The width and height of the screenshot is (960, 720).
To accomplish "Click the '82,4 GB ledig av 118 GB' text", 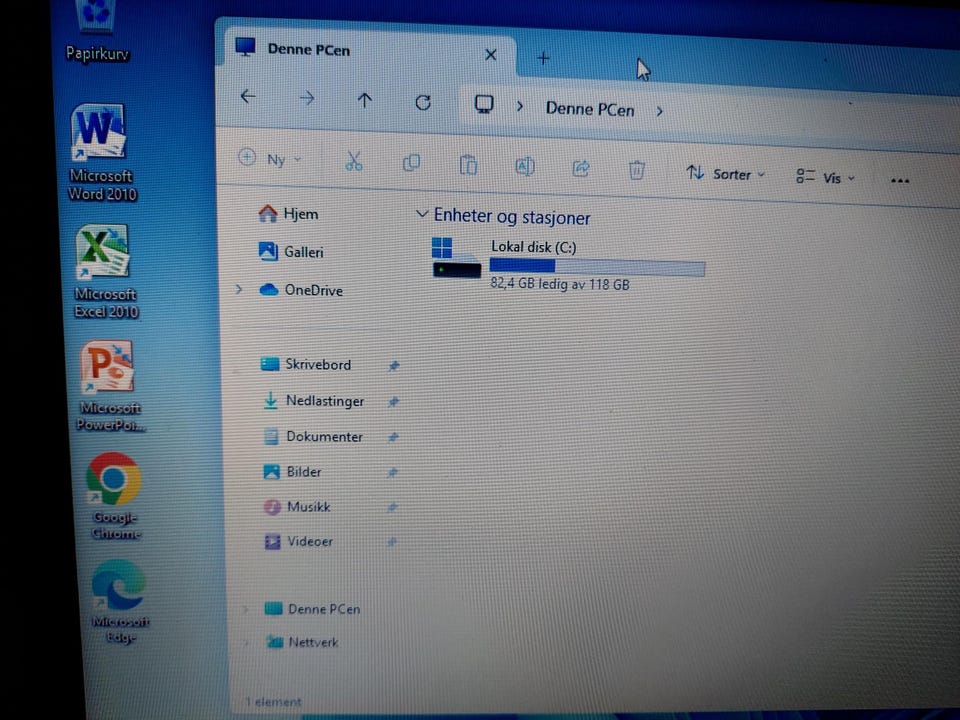I will click(560, 284).
